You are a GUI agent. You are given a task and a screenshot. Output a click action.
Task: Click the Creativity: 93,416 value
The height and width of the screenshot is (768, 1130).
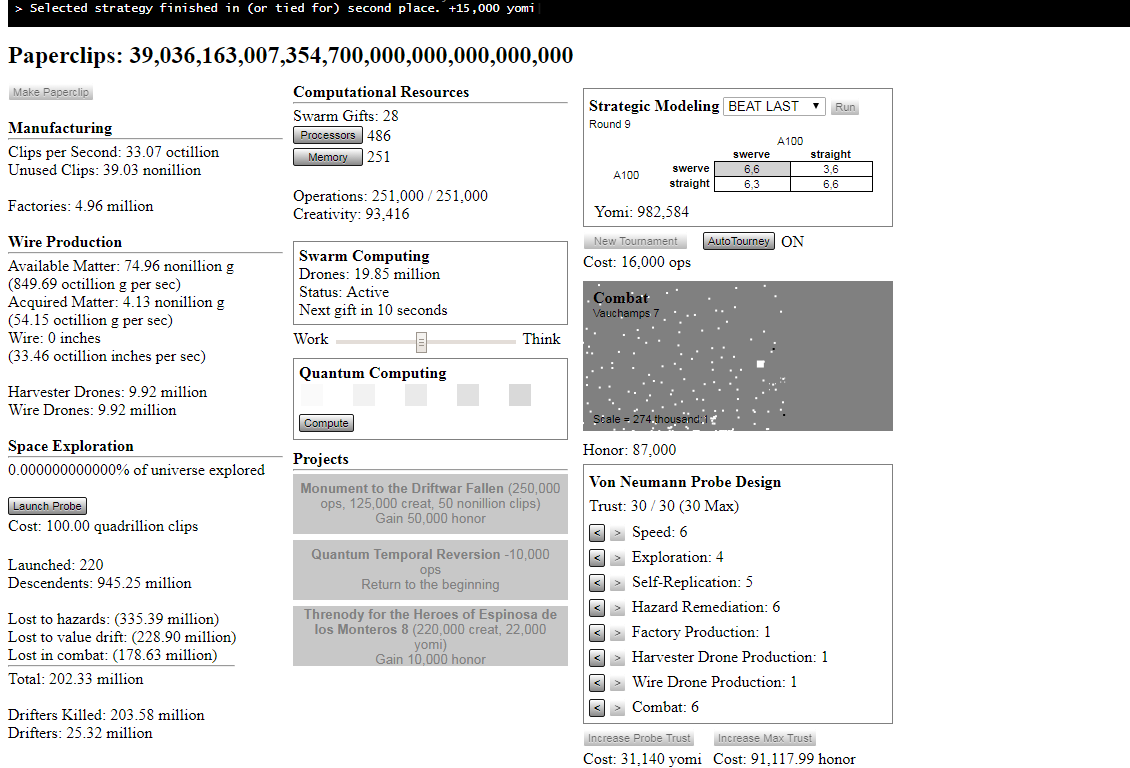tap(351, 214)
